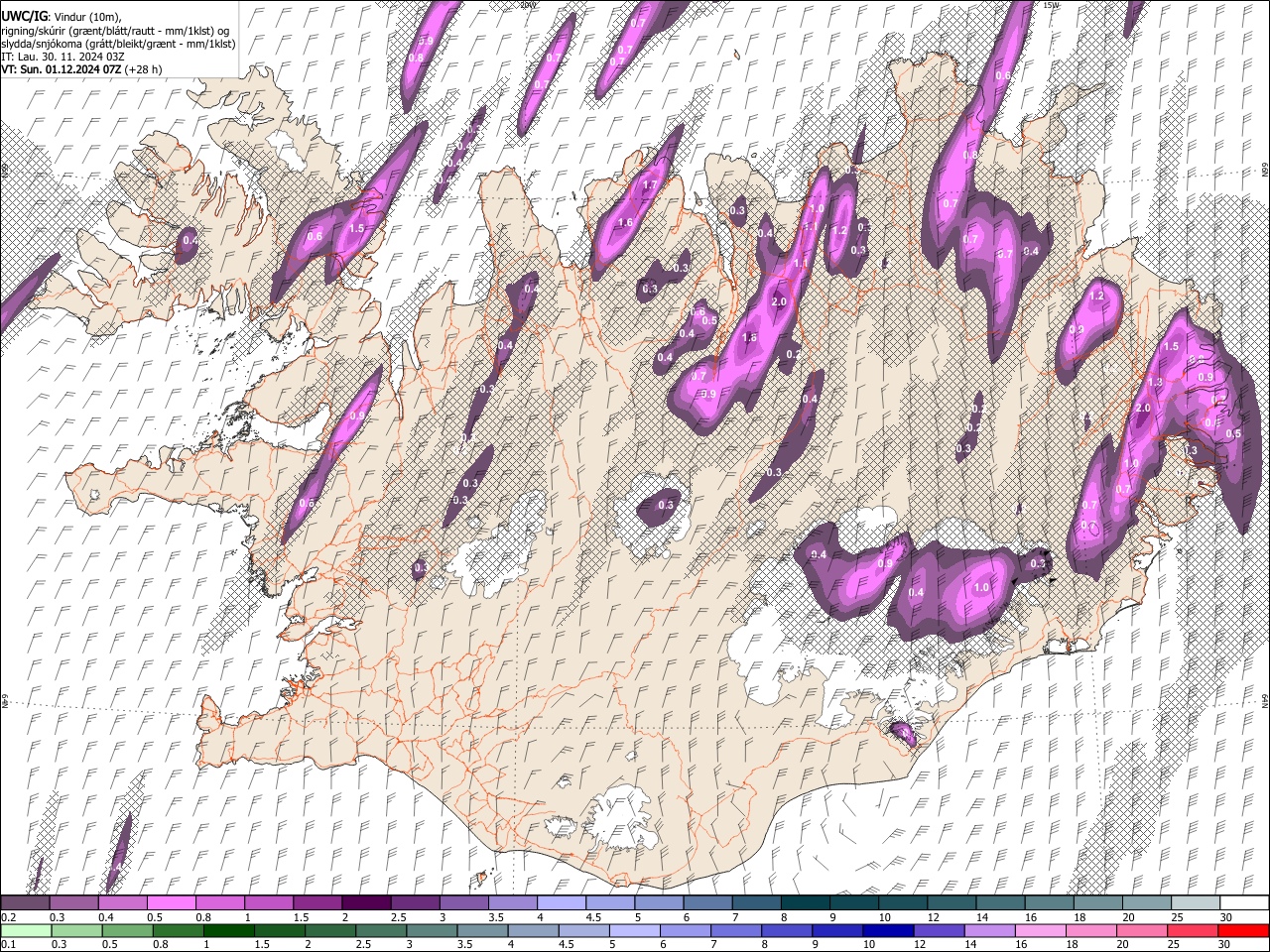
Task: Pick upper legend swatch between 0.4 and 0.5
Action: coord(123,903)
